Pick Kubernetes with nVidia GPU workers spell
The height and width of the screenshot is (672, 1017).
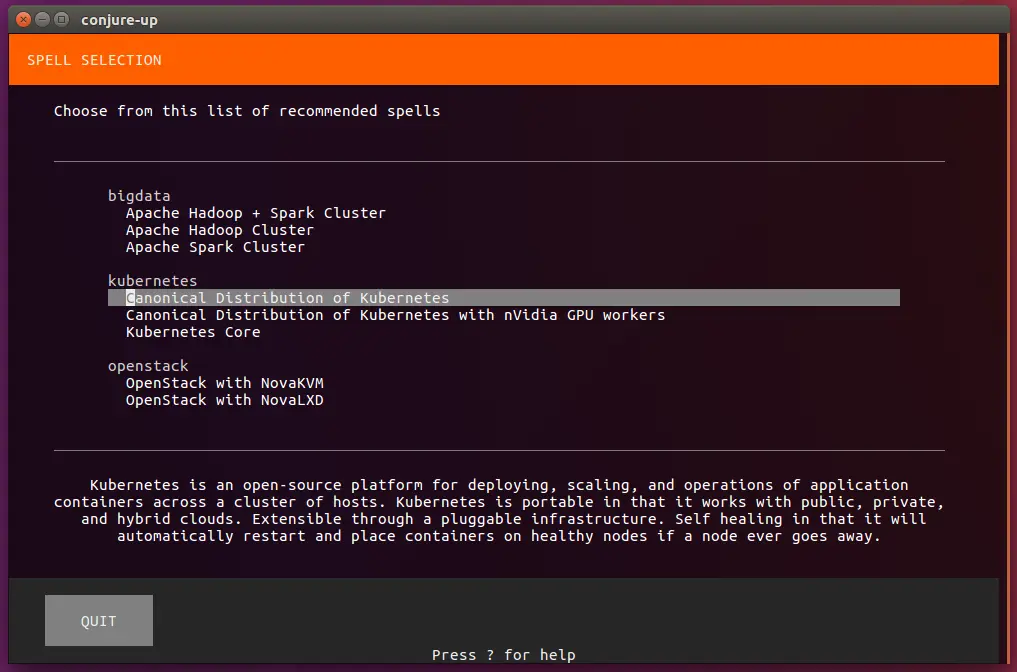(395, 315)
